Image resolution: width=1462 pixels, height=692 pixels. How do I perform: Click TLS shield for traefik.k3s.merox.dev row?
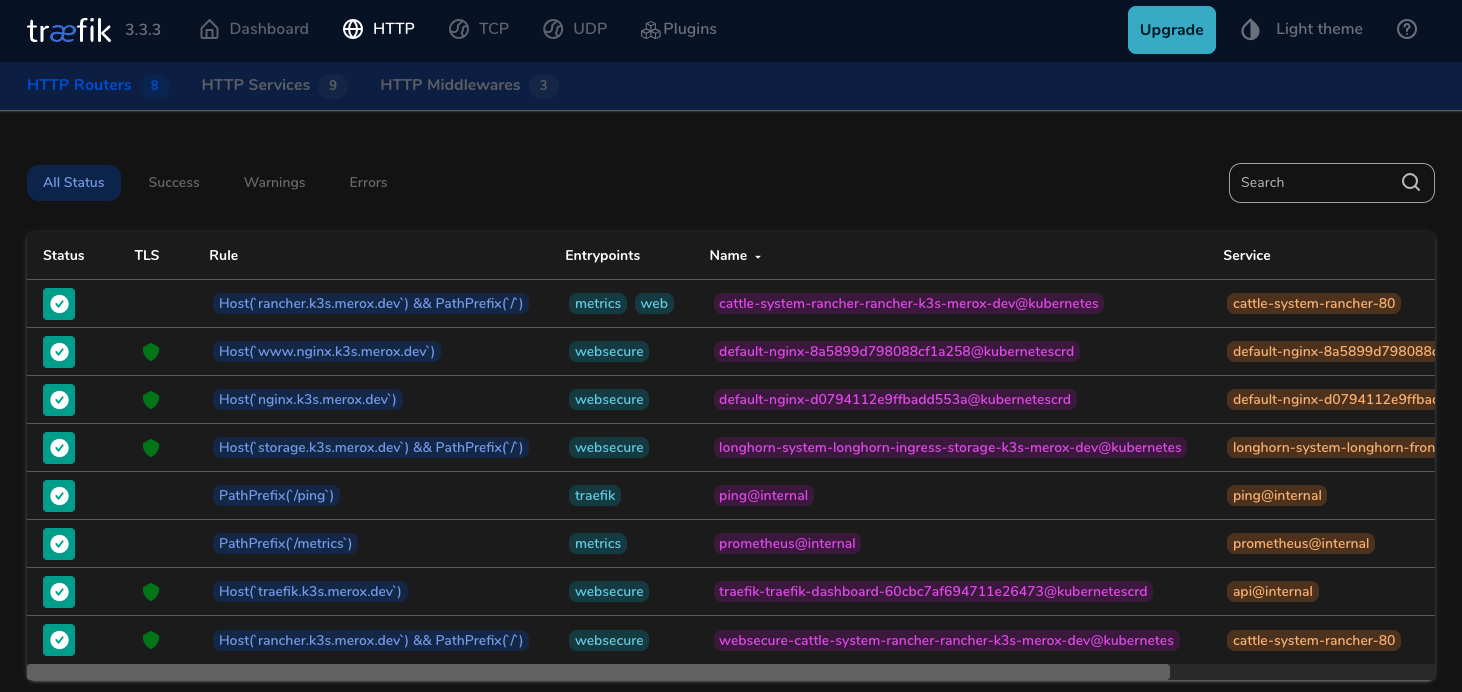[151, 592]
